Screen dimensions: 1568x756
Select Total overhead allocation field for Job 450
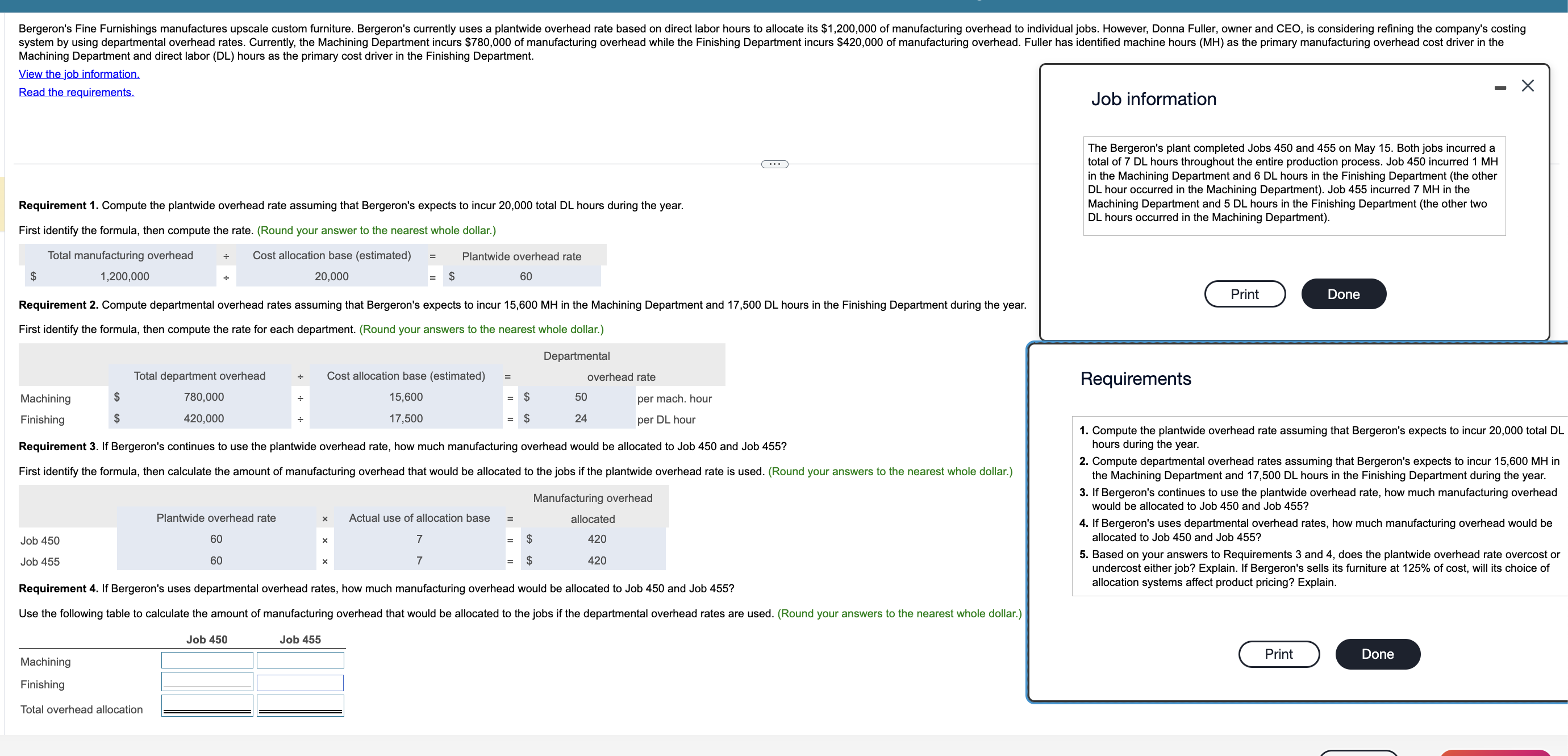[207, 705]
